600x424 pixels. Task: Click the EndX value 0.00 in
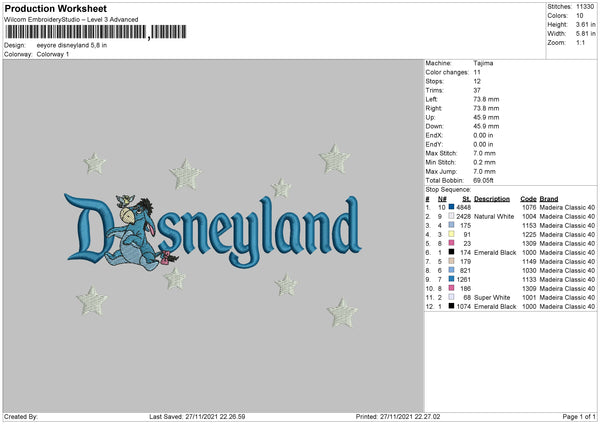[483, 135]
